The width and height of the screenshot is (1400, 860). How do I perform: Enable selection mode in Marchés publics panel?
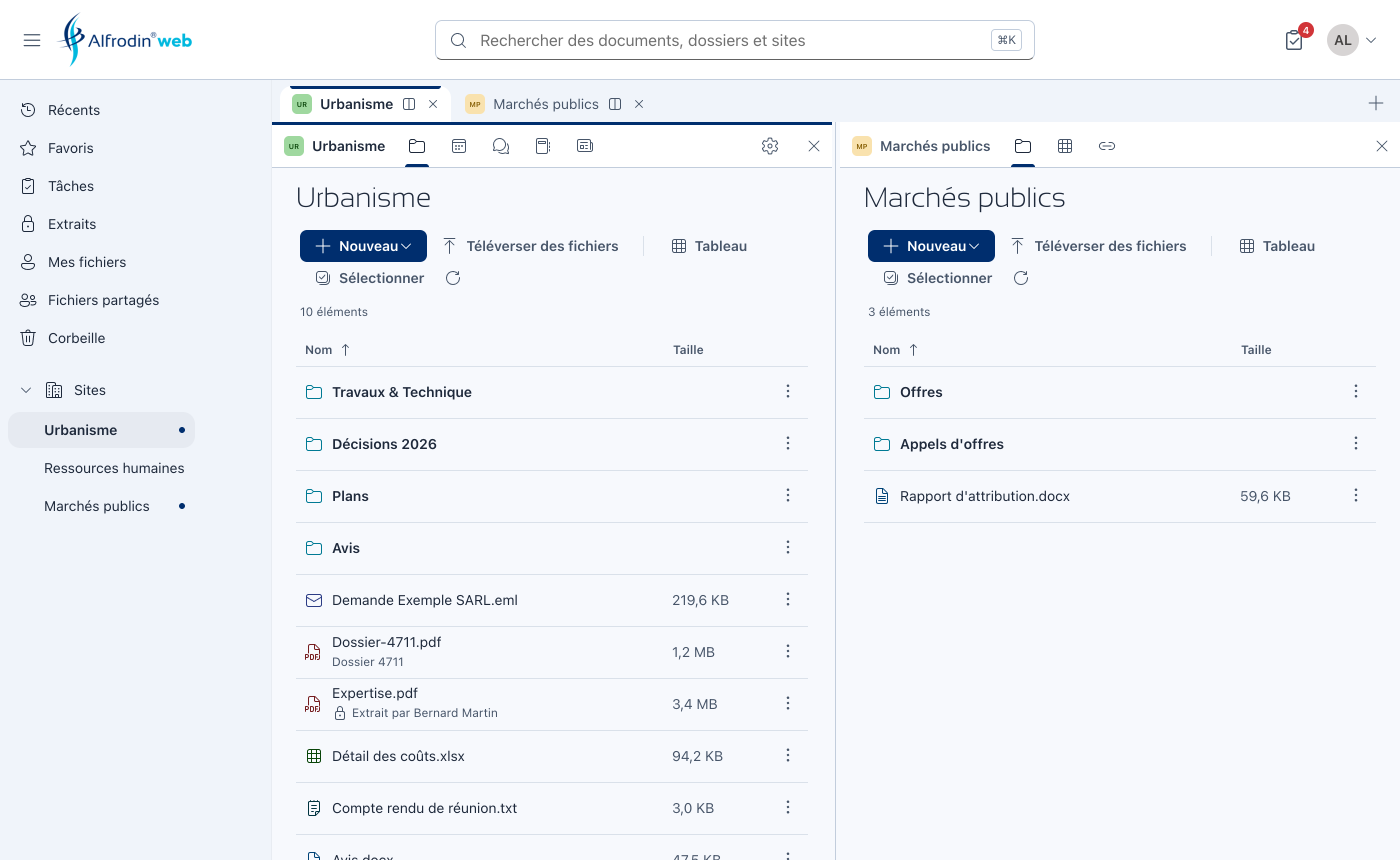click(938, 278)
